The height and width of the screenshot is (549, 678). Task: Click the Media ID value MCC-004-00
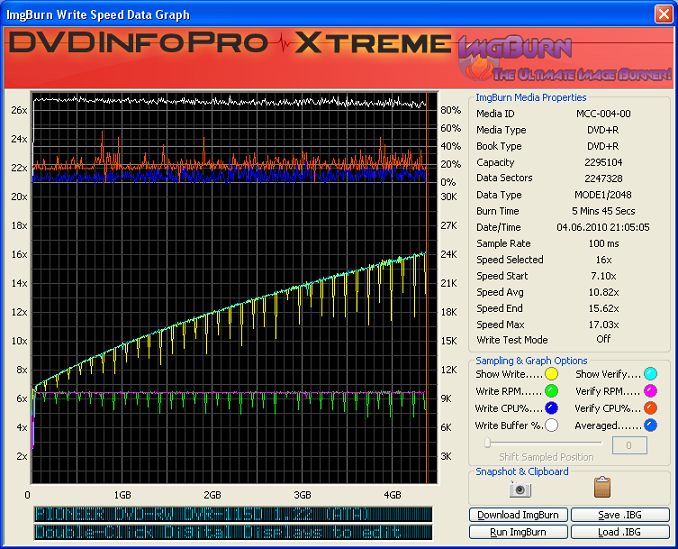tap(603, 114)
